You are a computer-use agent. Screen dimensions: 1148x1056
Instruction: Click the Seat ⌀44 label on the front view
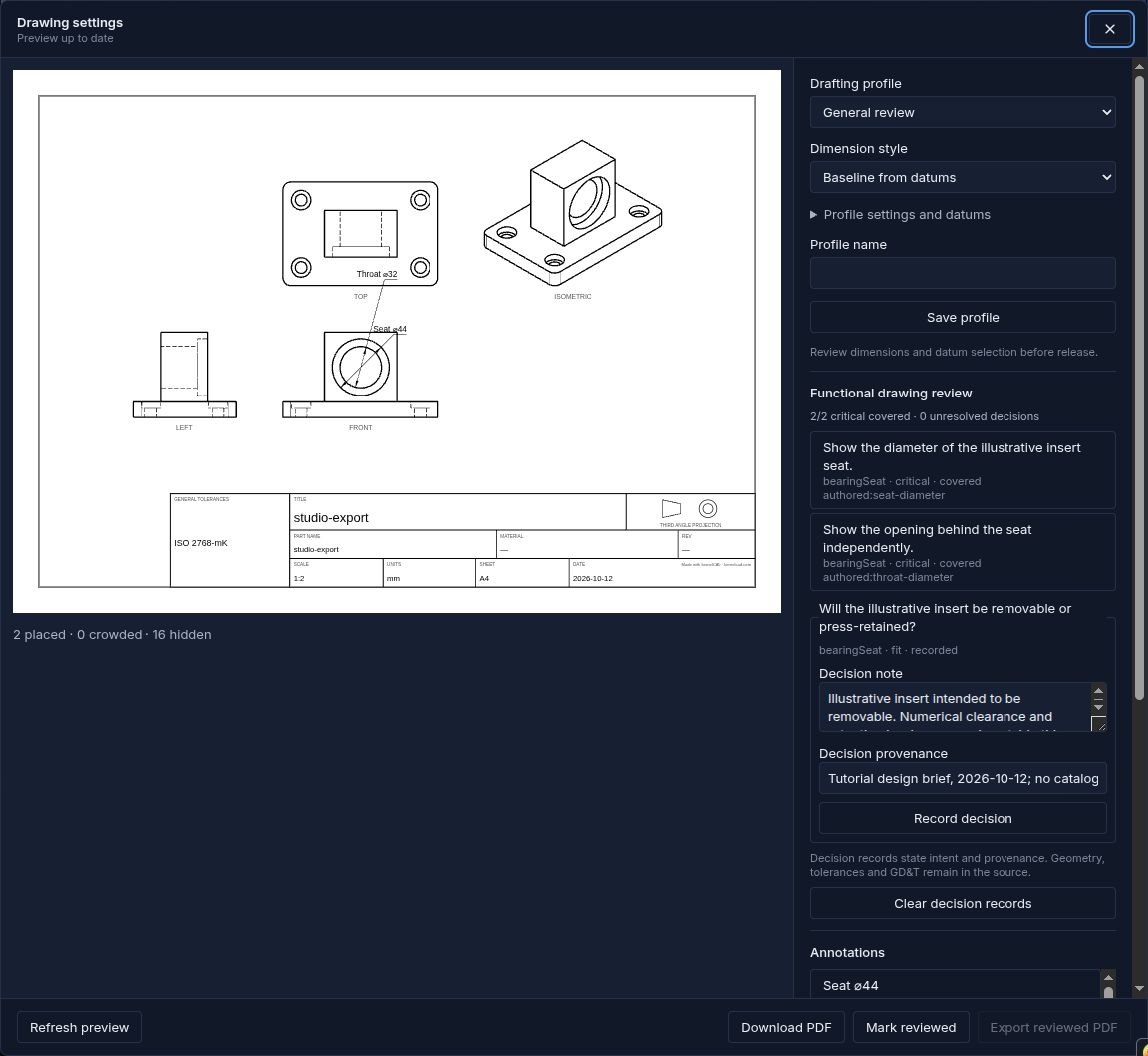pyautogui.click(x=390, y=329)
